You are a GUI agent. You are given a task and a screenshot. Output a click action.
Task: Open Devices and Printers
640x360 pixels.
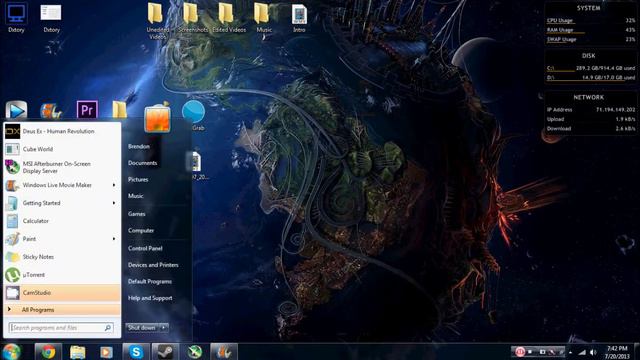click(153, 265)
